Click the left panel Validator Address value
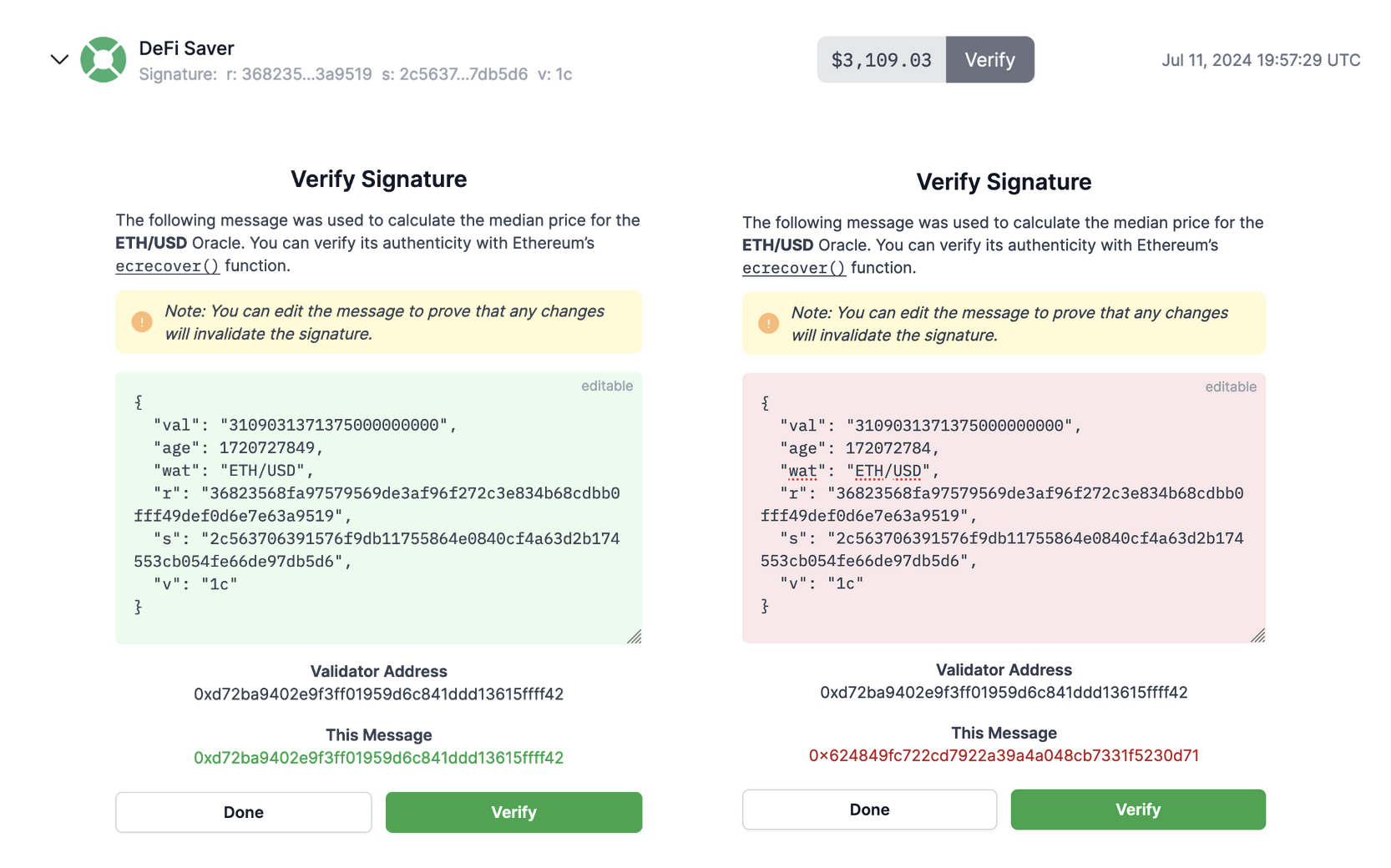Viewport: 1391px width, 868px height. pos(378,694)
